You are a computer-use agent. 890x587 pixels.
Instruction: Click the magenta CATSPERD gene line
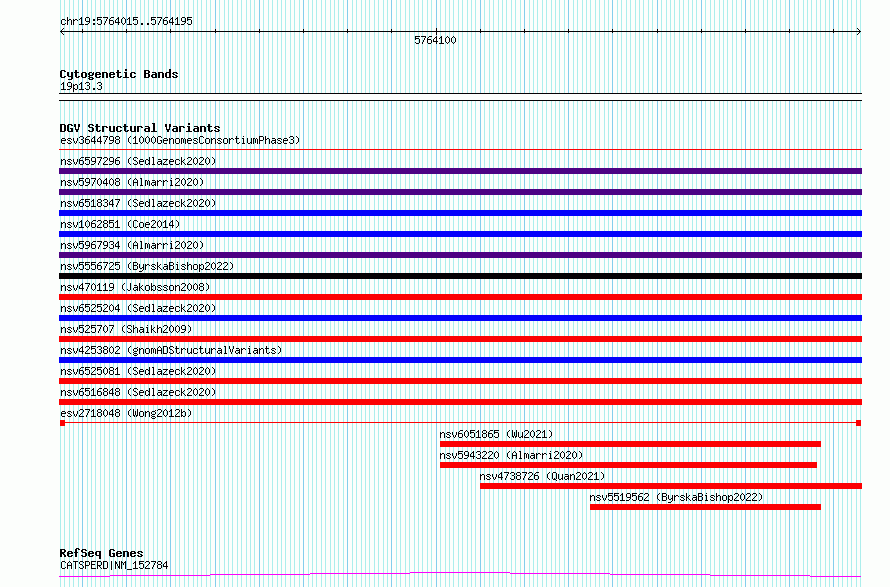(x=460, y=575)
